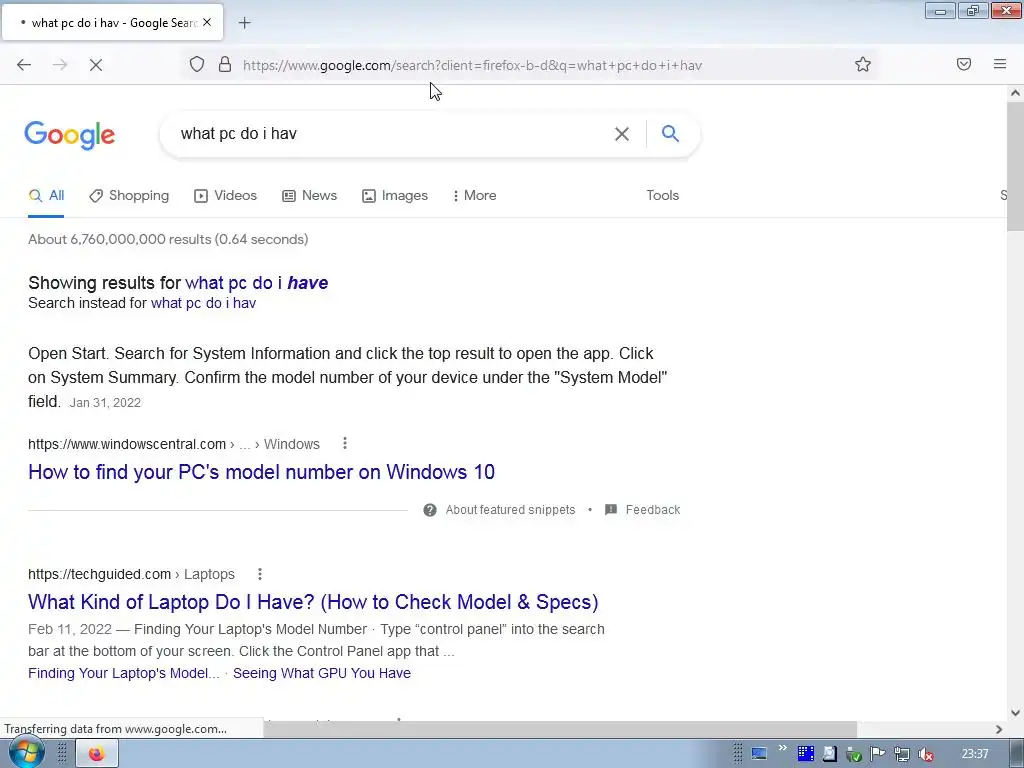1024x768 pixels.
Task: Click the site security padlock icon
Action: pyautogui.click(x=225, y=64)
